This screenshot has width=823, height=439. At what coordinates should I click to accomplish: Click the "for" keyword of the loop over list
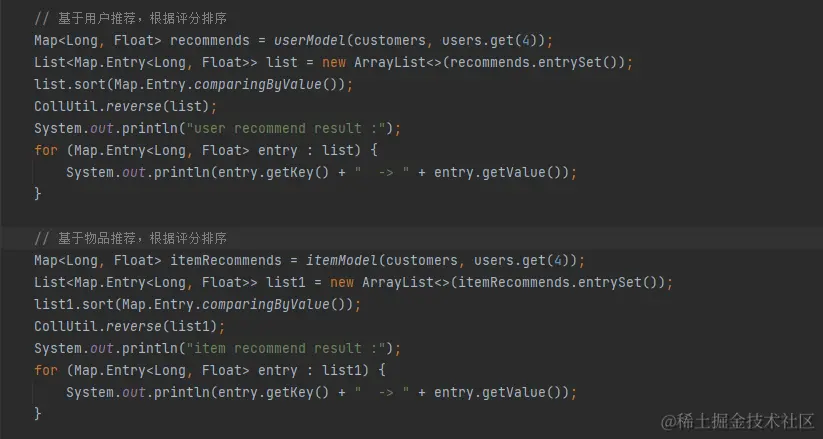(46, 151)
